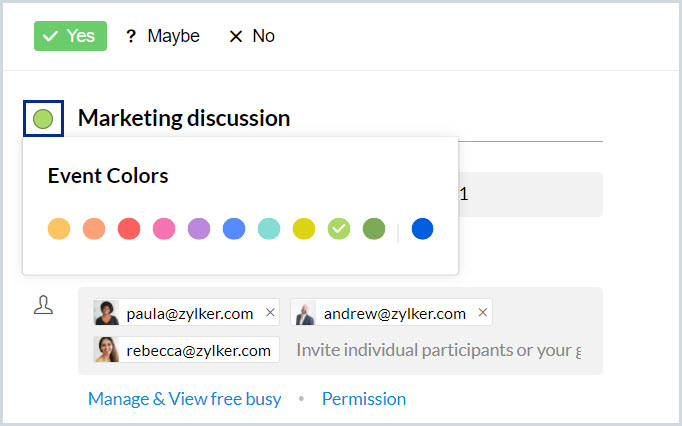Remove paula@zylker.com from participants
This screenshot has width=682, height=426.
click(270, 313)
